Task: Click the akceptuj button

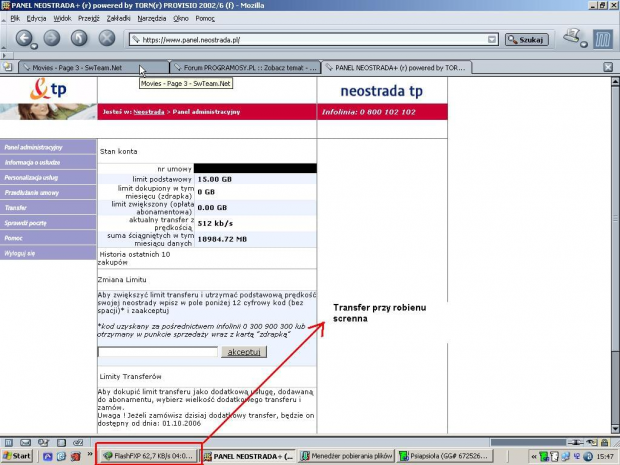Action: (x=244, y=352)
